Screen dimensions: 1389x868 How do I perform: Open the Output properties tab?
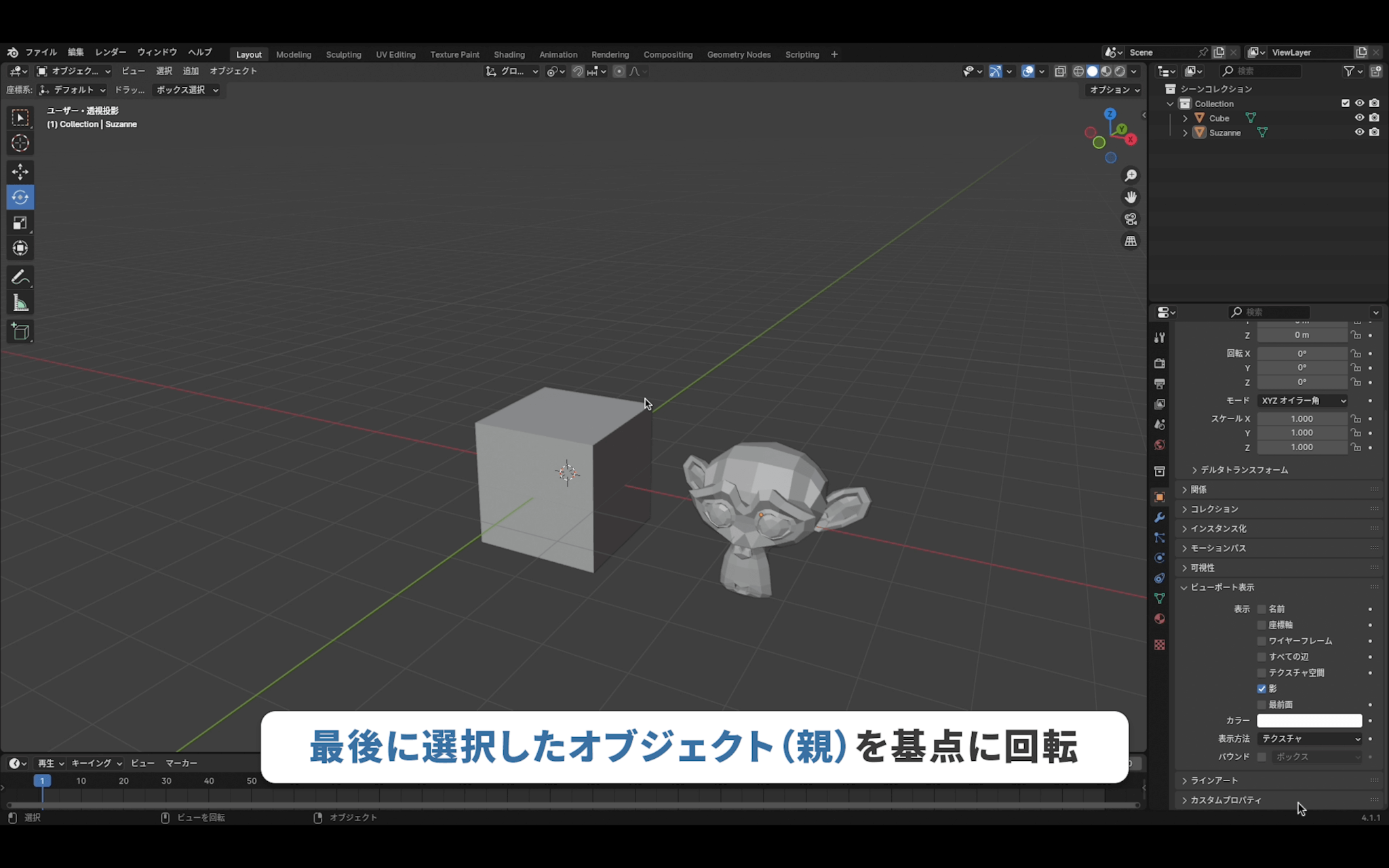point(1160,384)
